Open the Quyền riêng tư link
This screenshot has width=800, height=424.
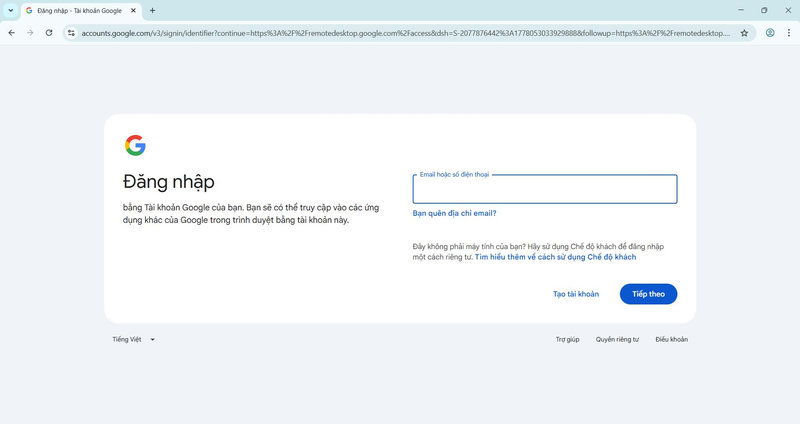coord(617,339)
